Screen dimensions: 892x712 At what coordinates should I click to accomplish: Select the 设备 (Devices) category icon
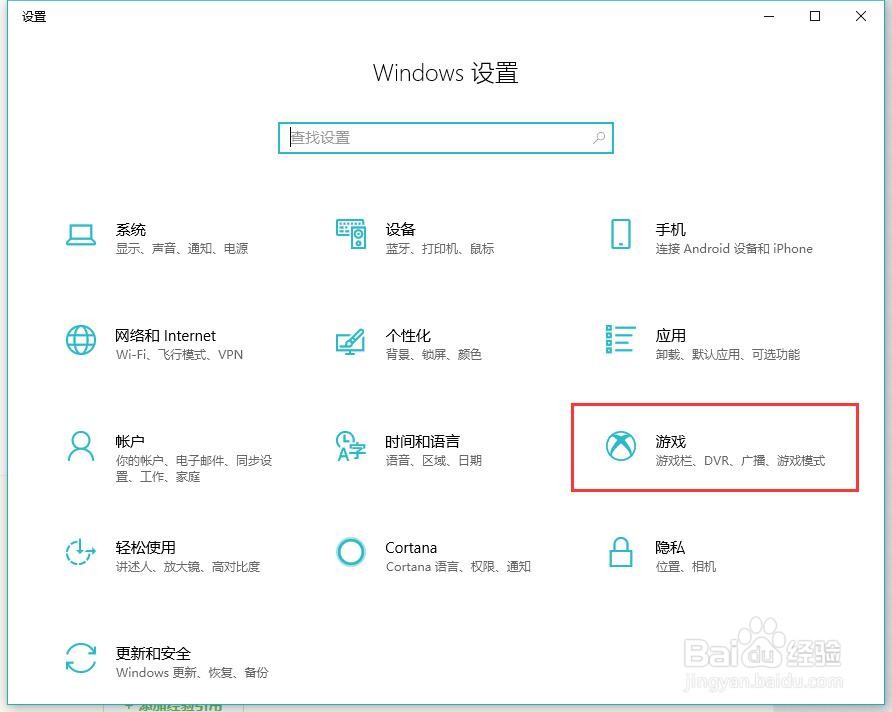point(351,232)
